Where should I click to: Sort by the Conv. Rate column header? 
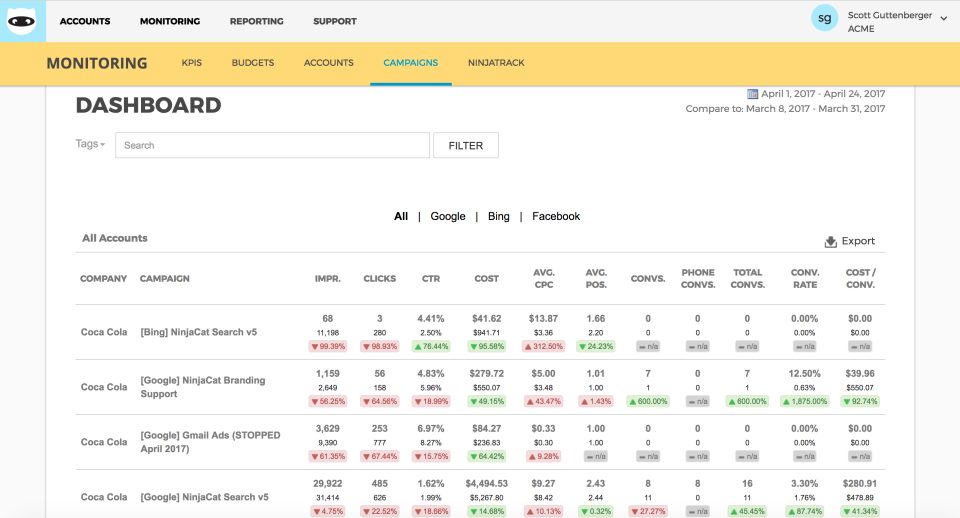click(x=805, y=279)
